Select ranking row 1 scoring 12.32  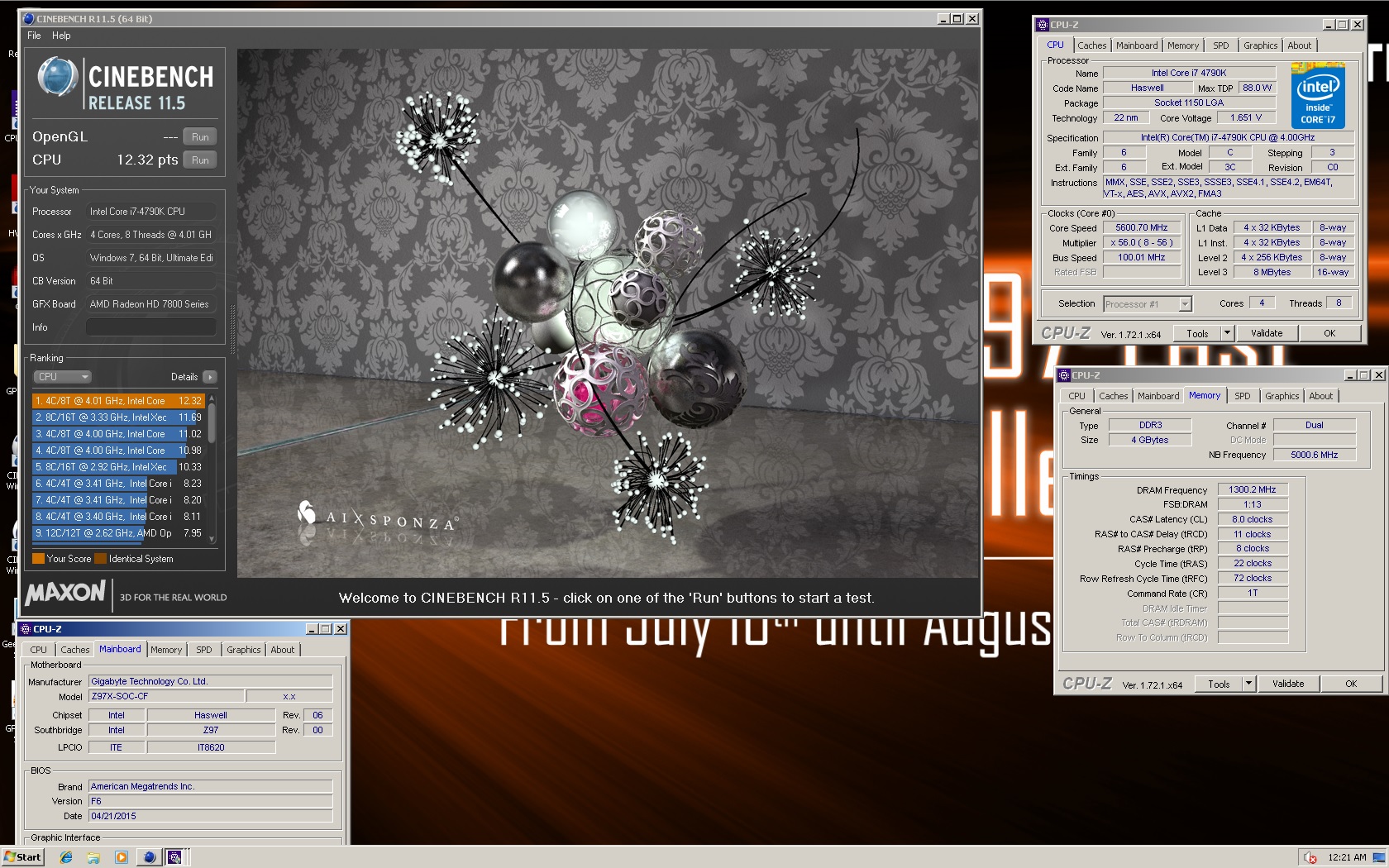pos(118,401)
